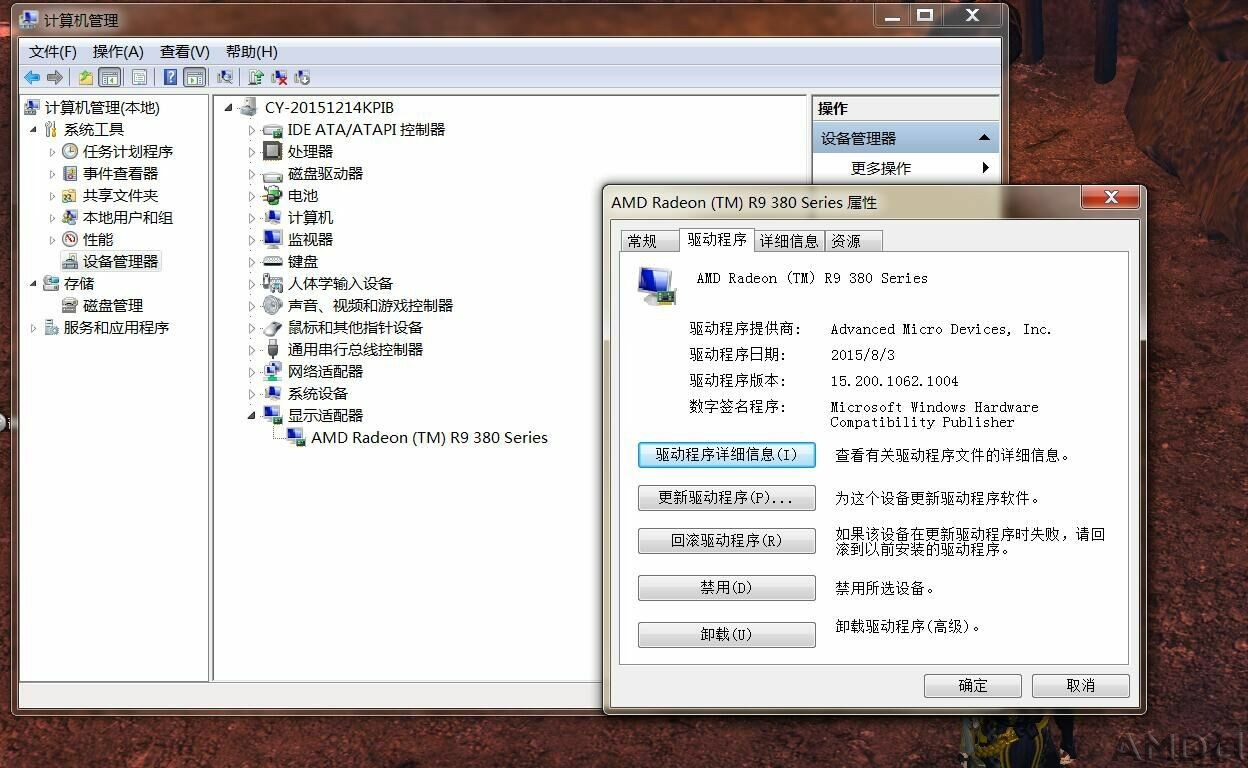Expand the 系统设备 node
1248x768 pixels.
pos(252,394)
